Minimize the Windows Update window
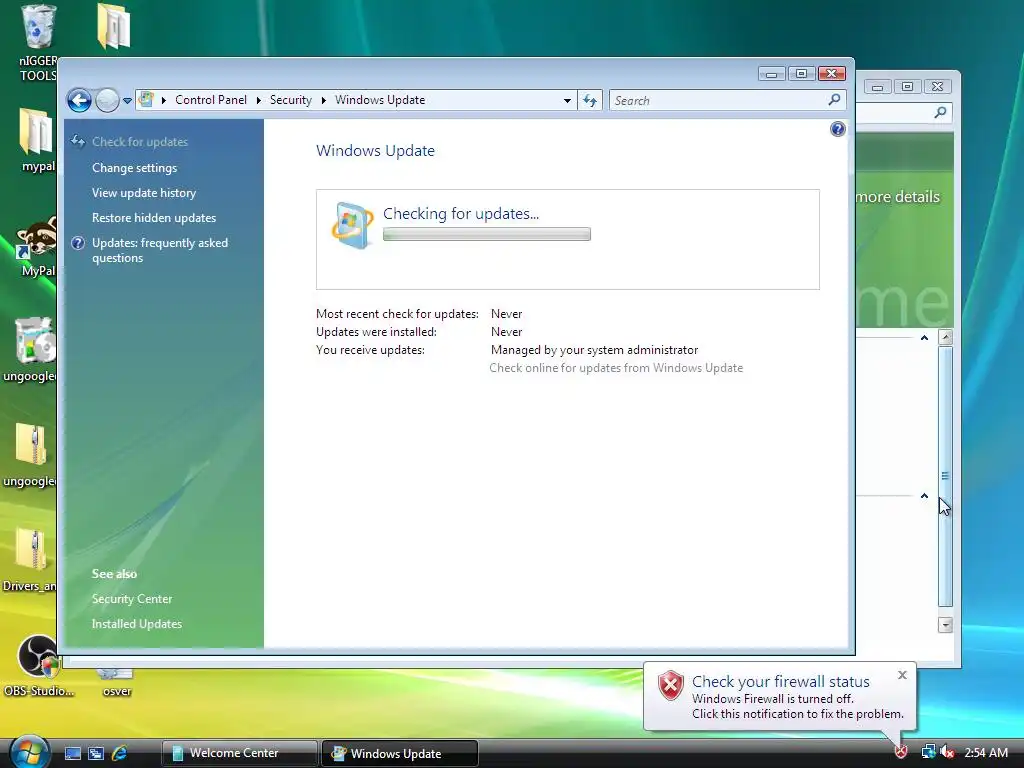The height and width of the screenshot is (768, 1024). (x=772, y=73)
